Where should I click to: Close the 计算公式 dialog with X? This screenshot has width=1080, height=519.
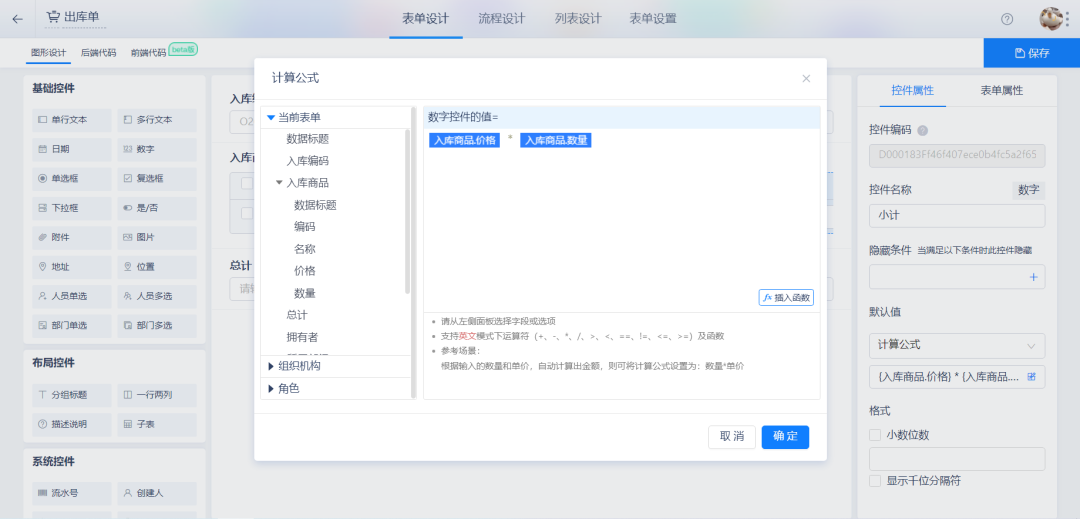(806, 78)
